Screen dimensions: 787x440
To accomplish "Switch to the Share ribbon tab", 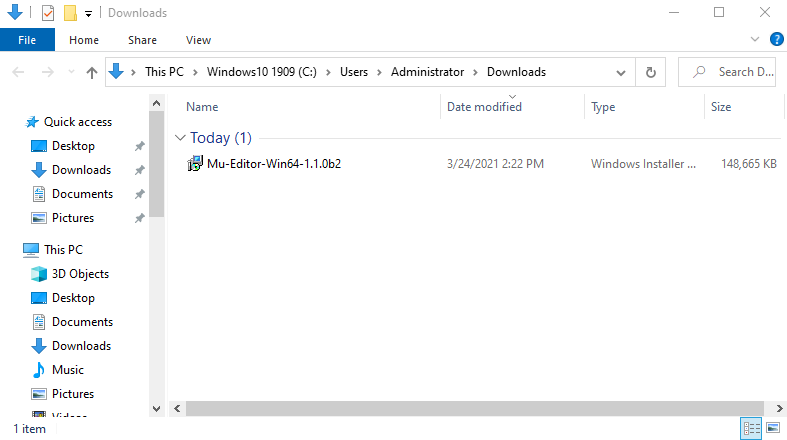I will (x=142, y=40).
